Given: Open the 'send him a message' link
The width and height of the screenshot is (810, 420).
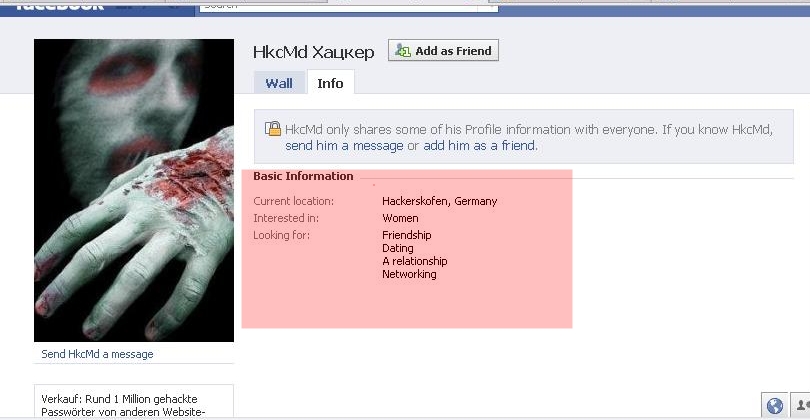Looking at the screenshot, I should point(344,146).
